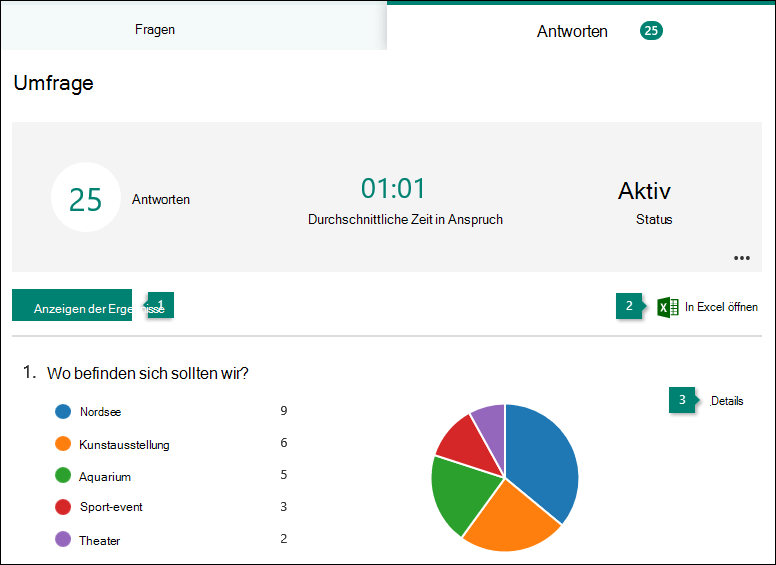Click the blue pie chart slice
Viewport: 776px width, 565px height.
(x=539, y=458)
